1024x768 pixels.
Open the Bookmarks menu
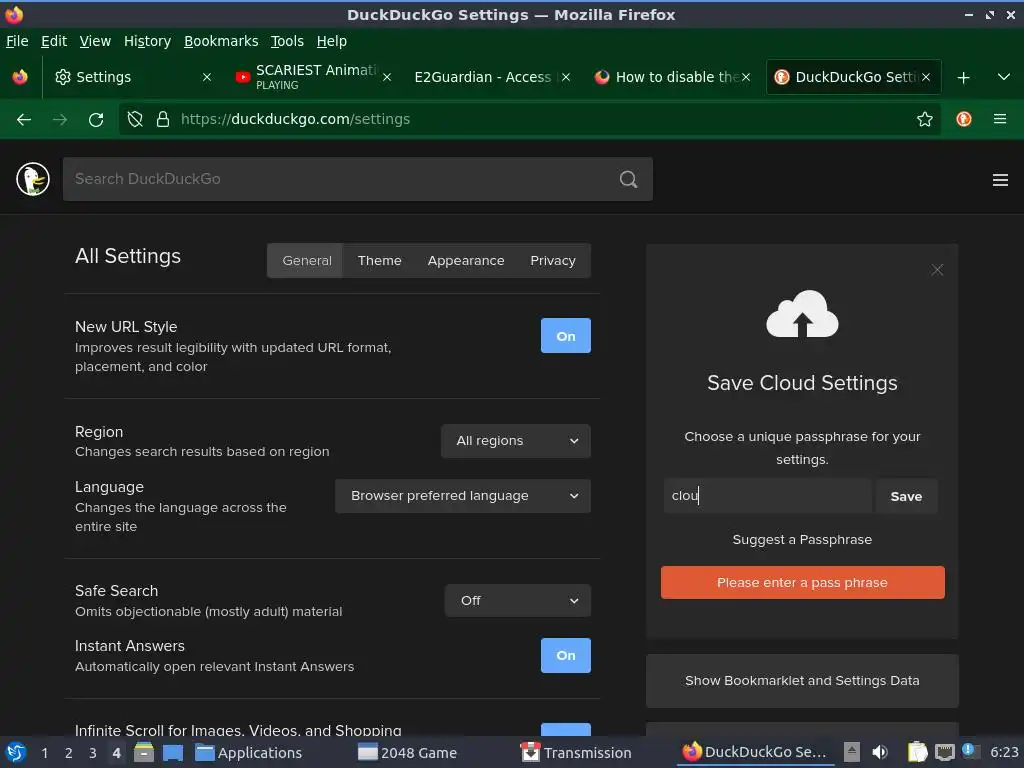[221, 41]
